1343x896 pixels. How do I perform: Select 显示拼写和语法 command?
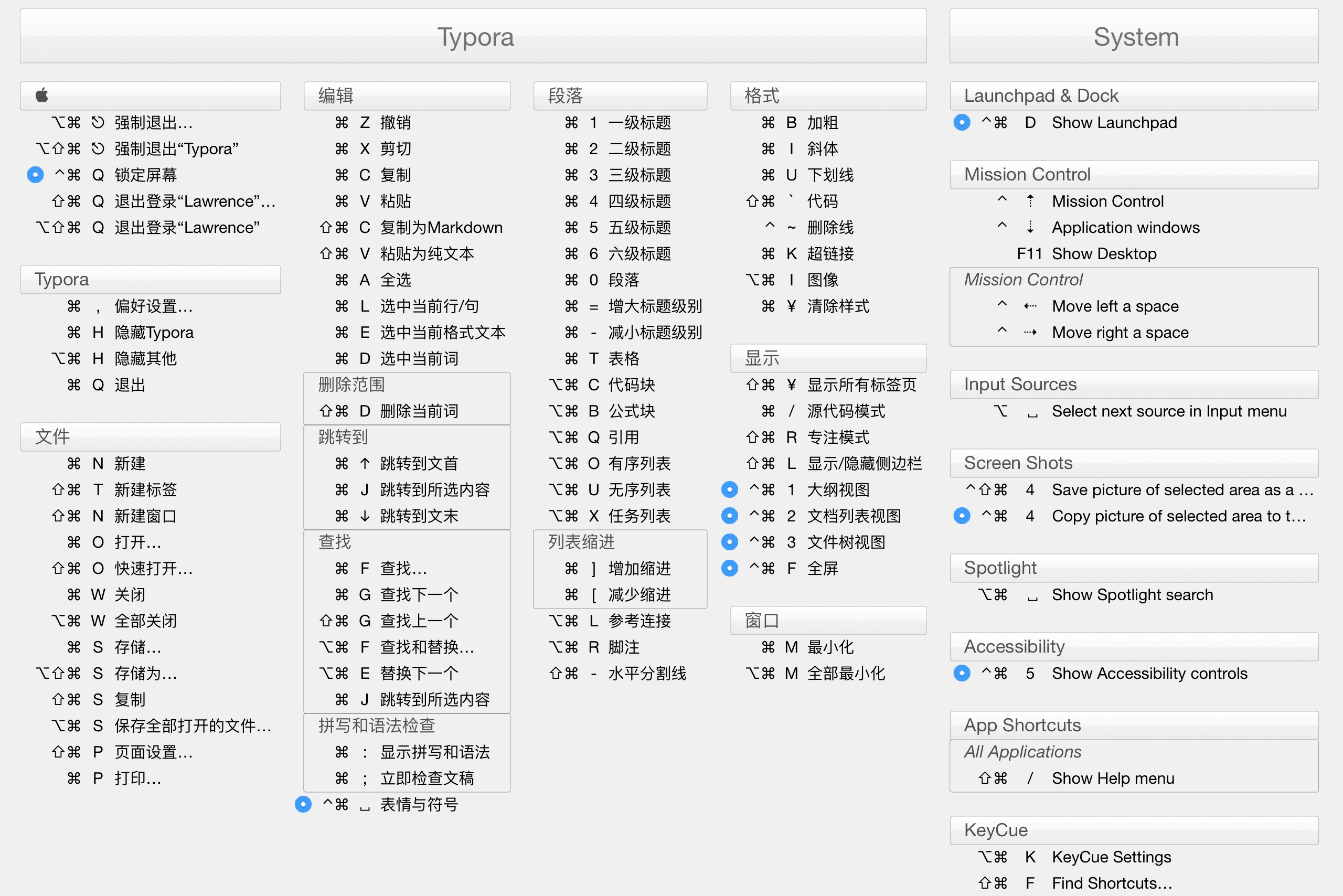pyautogui.click(x=412, y=752)
